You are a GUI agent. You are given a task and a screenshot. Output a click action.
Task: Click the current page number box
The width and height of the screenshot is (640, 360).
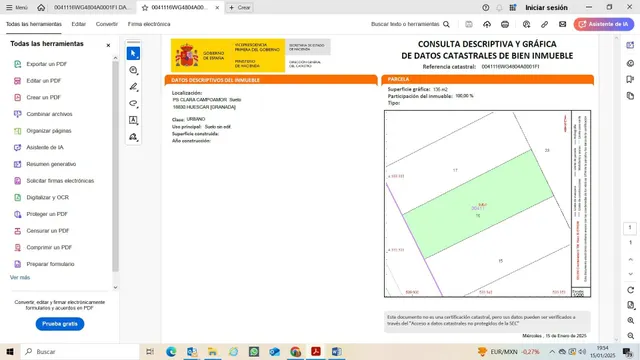click(x=630, y=228)
